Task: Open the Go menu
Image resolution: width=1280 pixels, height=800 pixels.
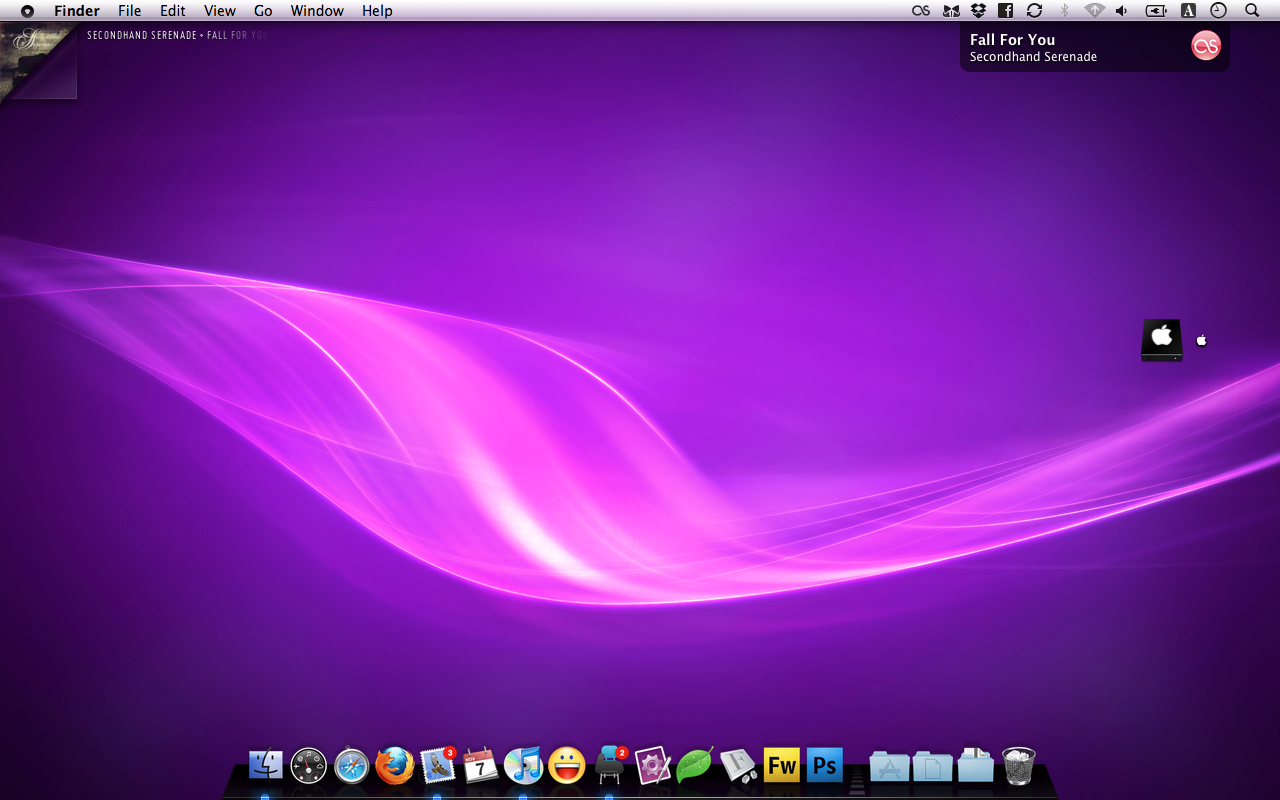Action: click(x=263, y=11)
